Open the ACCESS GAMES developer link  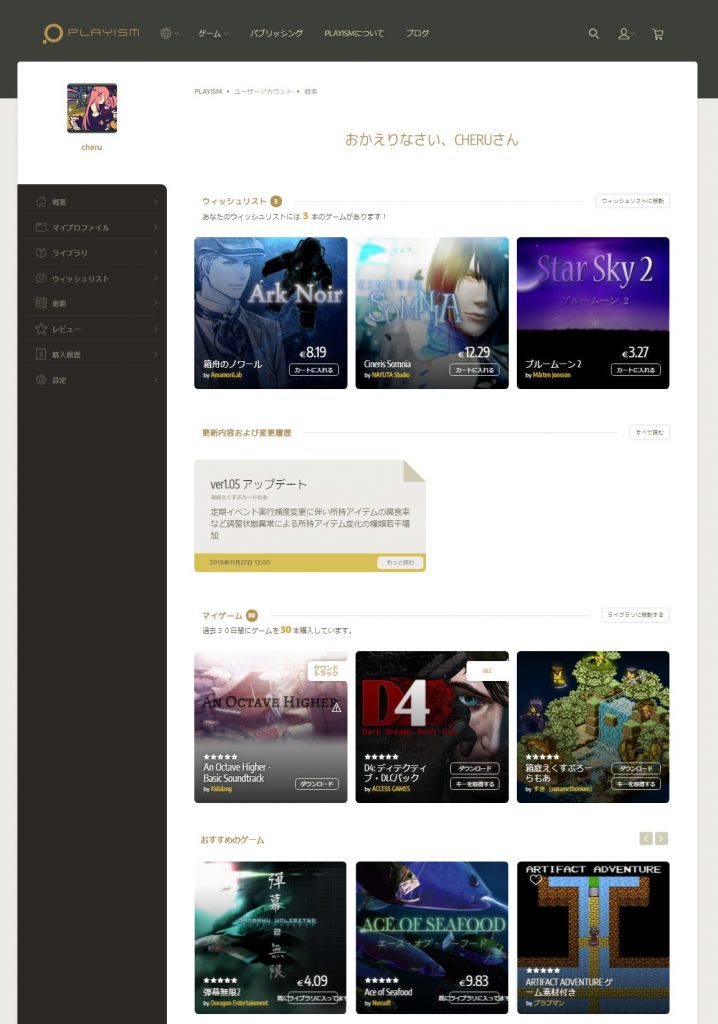391,789
